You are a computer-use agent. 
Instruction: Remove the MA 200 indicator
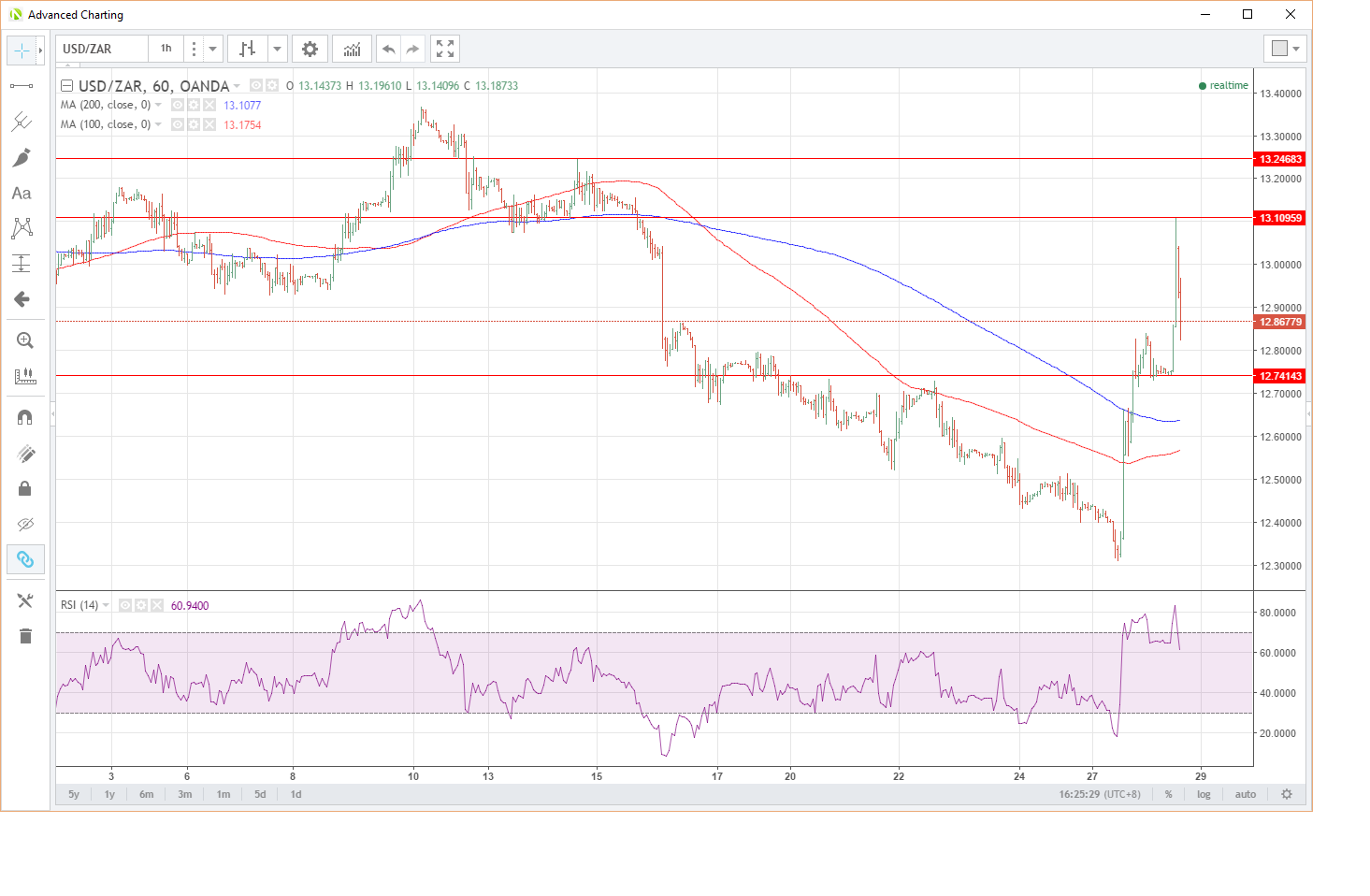[x=209, y=105]
